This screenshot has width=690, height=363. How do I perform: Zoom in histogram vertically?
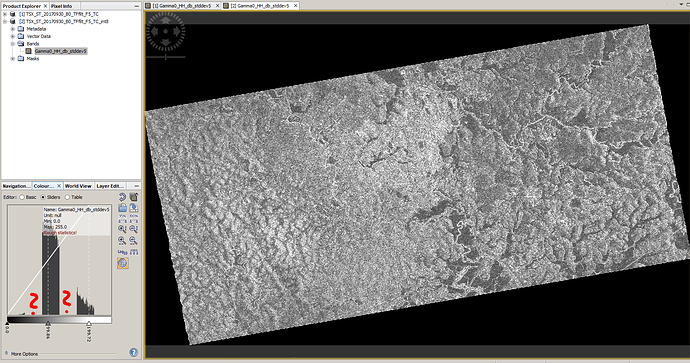pyautogui.click(x=123, y=229)
